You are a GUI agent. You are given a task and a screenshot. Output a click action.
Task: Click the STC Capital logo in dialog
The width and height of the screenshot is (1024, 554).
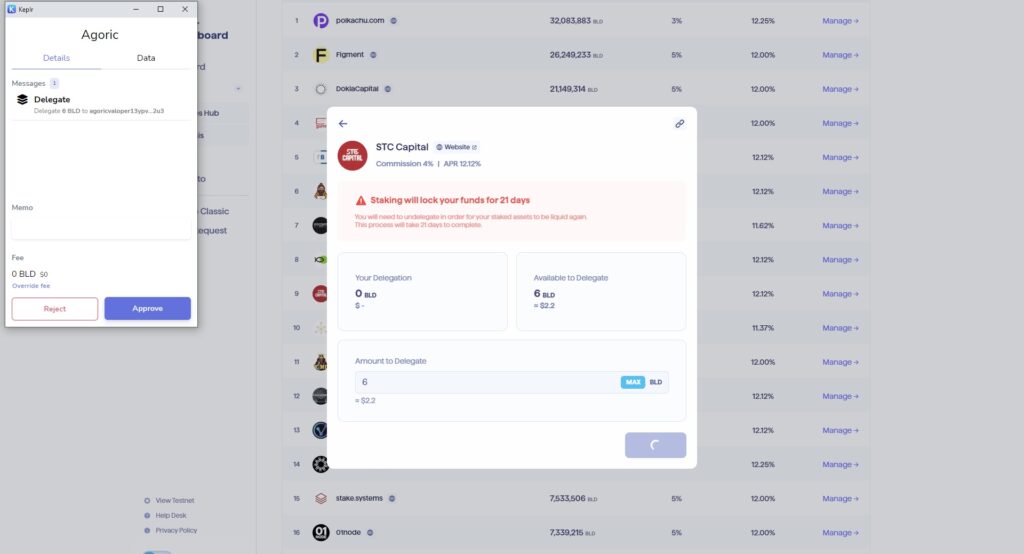(x=352, y=155)
